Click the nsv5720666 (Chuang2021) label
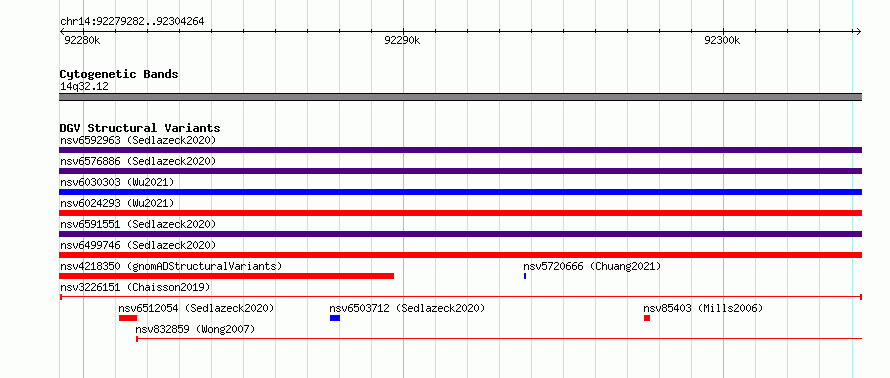This screenshot has width=890, height=378. tap(592, 266)
